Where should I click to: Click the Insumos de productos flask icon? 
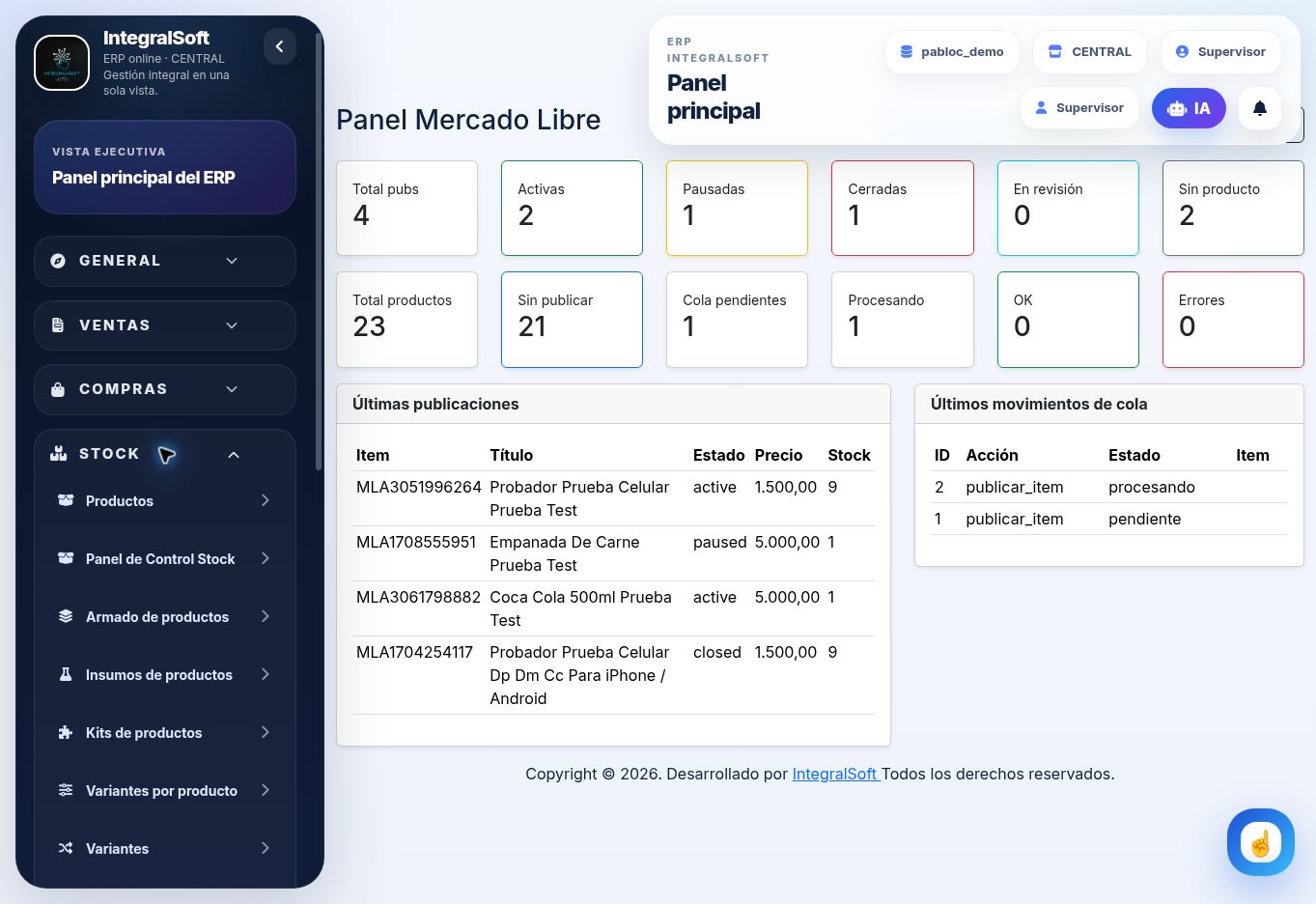coord(66,674)
